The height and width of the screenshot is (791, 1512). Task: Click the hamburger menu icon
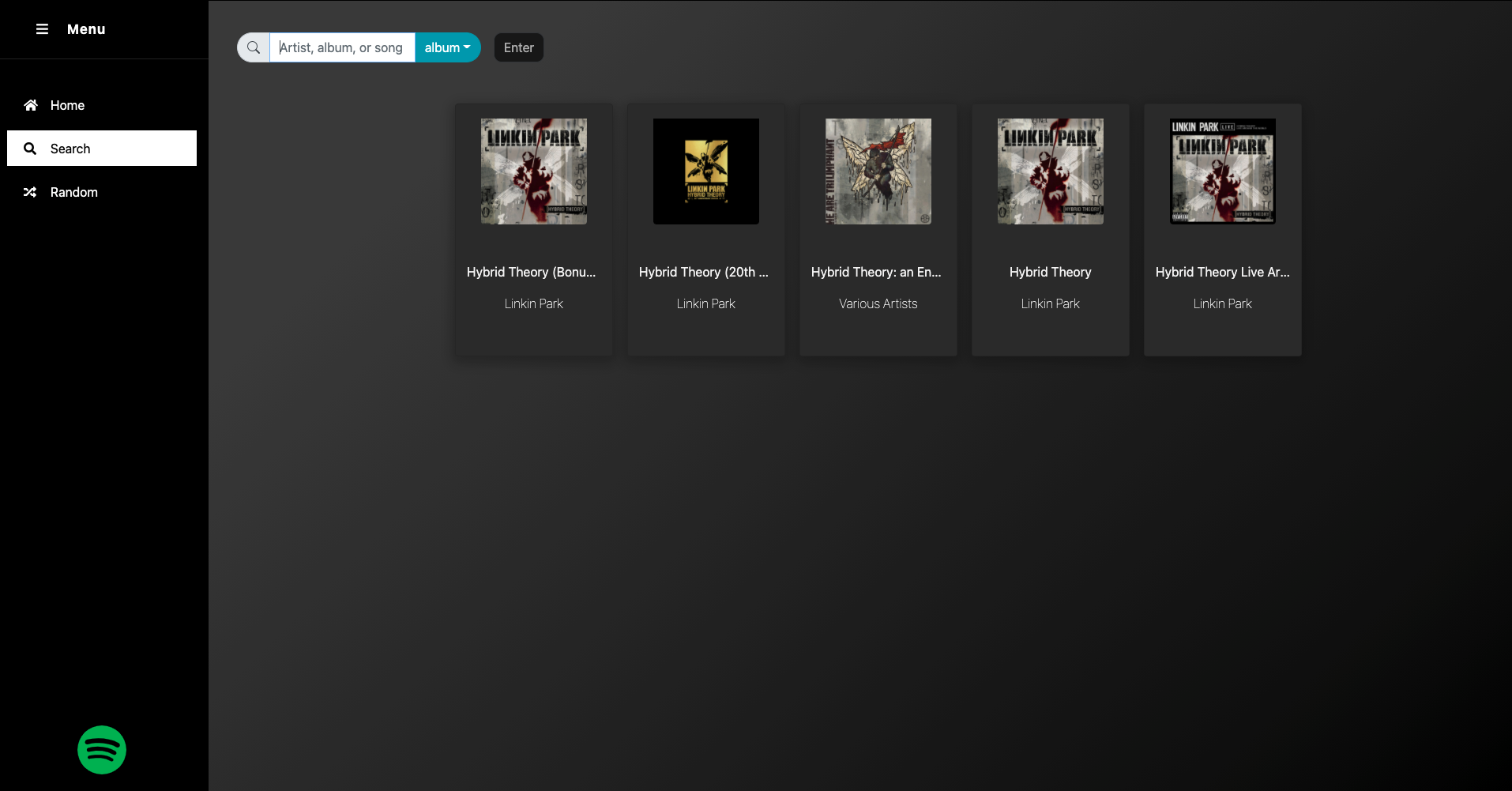point(42,29)
